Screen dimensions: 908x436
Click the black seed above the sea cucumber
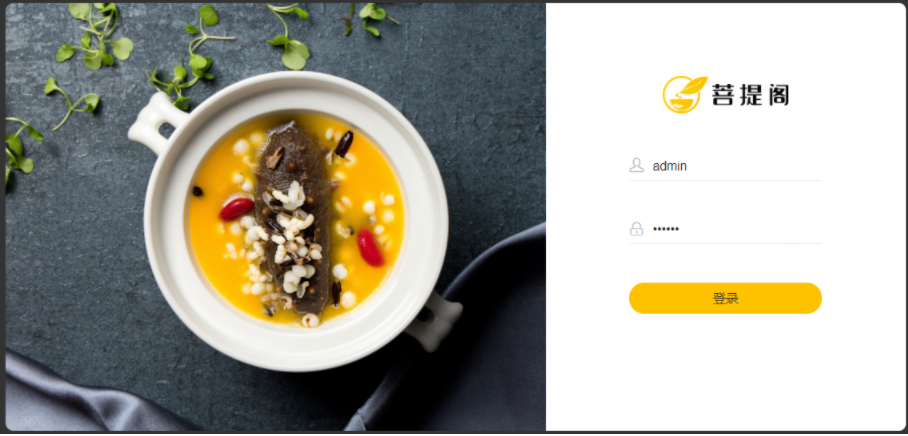click(344, 144)
